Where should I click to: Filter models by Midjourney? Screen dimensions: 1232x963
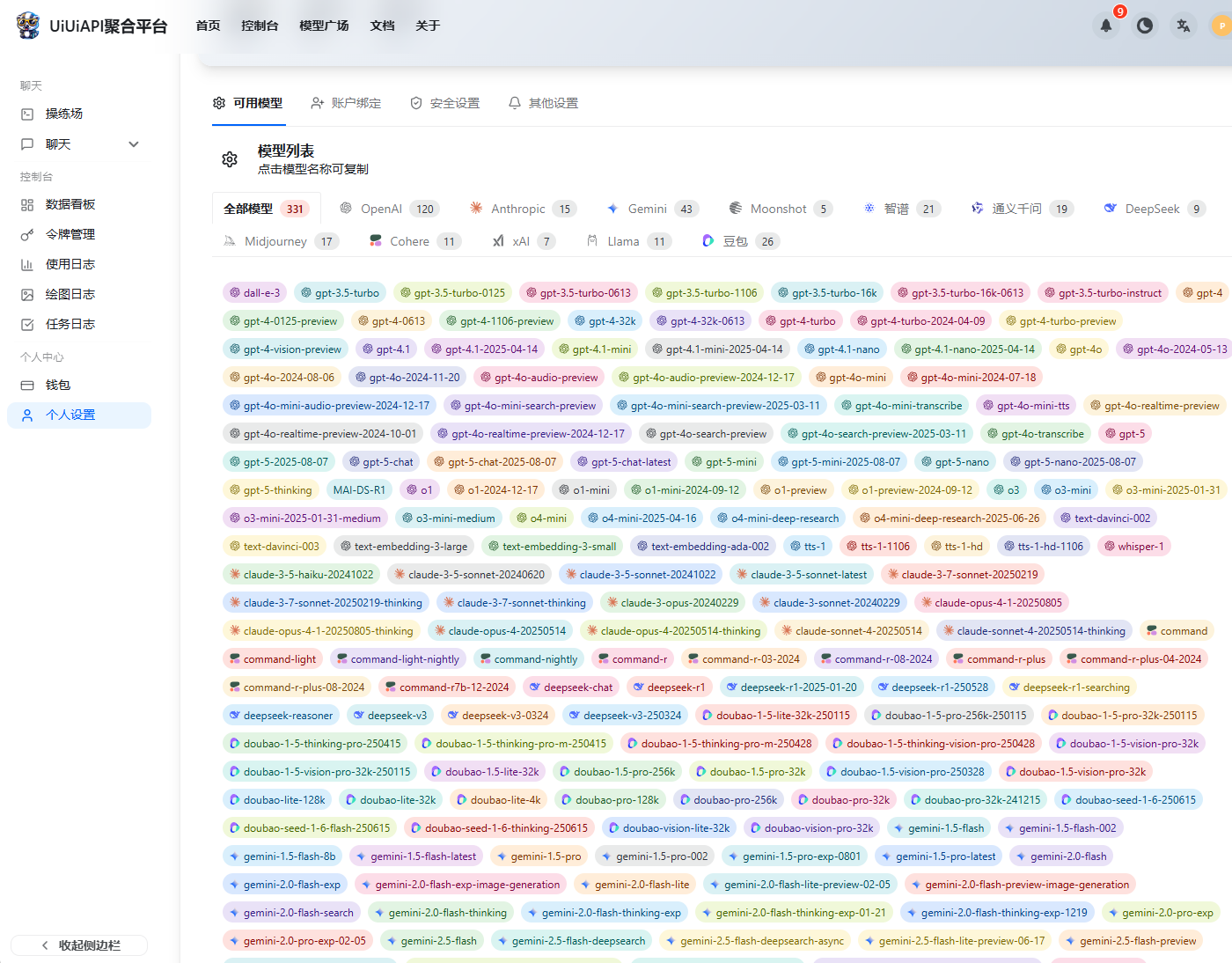[x=281, y=241]
